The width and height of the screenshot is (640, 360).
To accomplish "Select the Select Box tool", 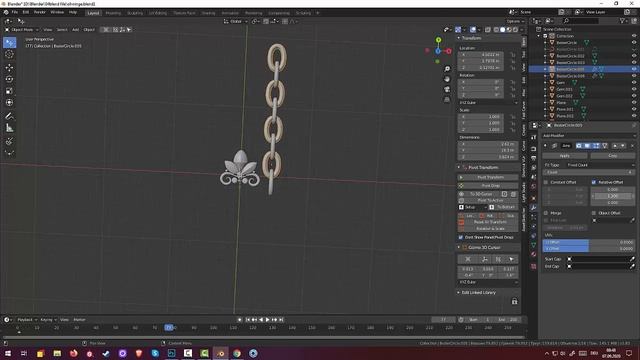I will coord(9,42).
